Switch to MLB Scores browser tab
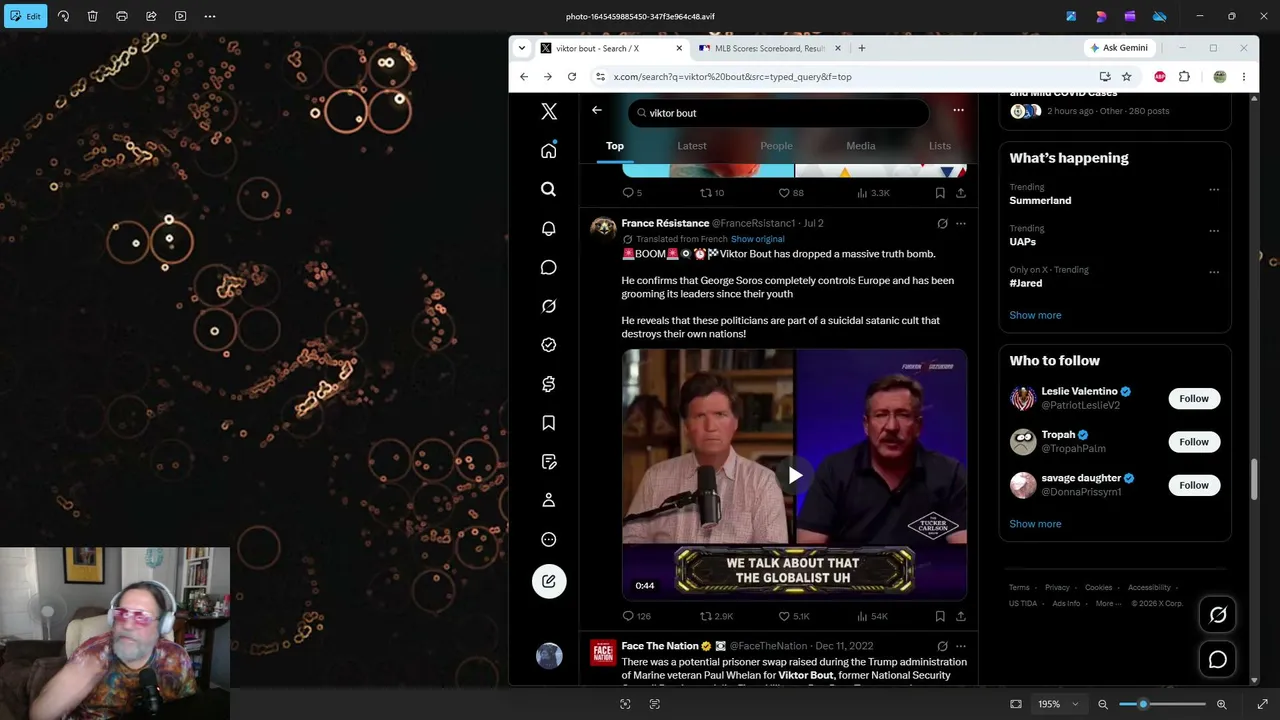This screenshot has height=720, width=1280. 769,48
